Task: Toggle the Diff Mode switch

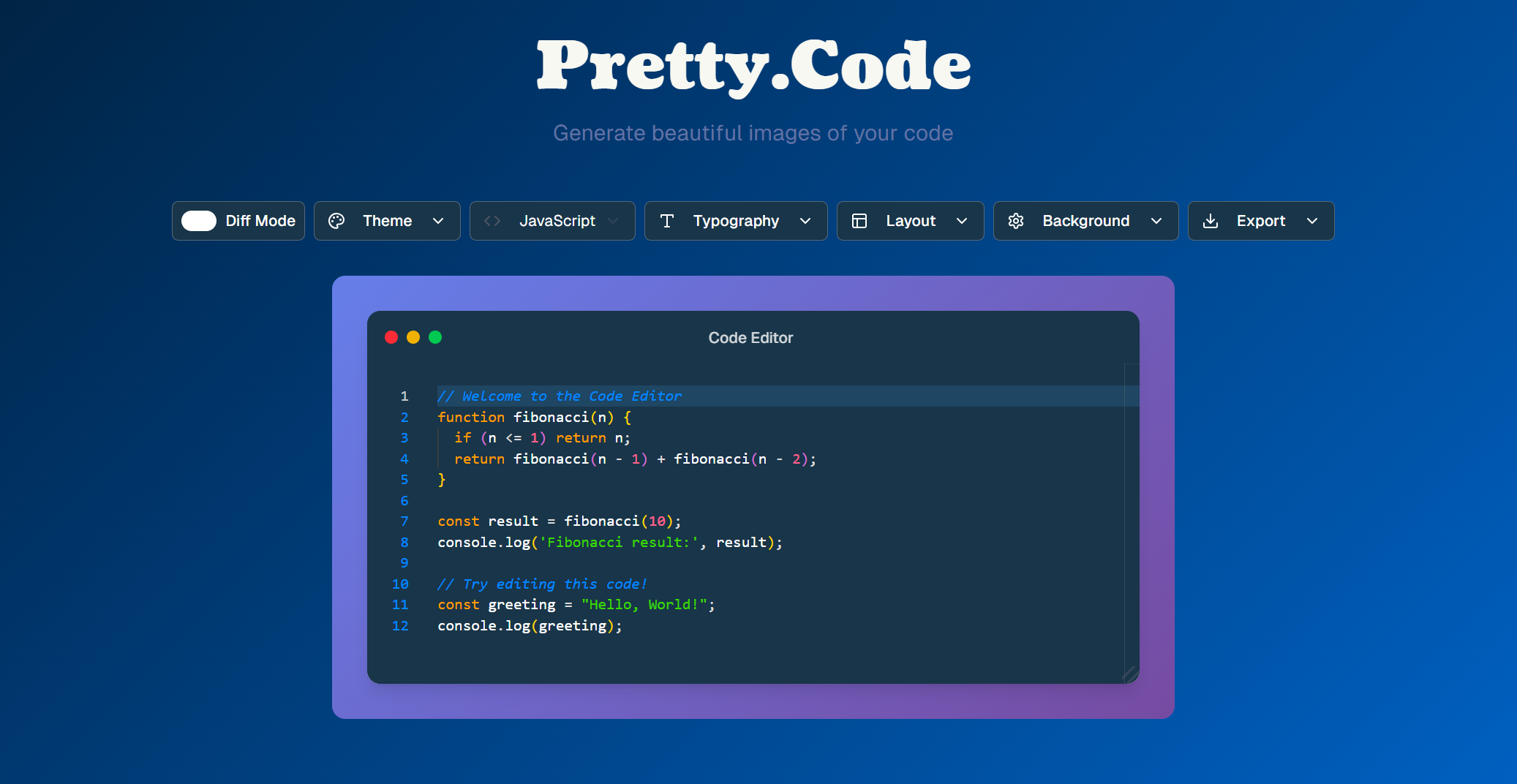Action: pyautogui.click(x=199, y=221)
